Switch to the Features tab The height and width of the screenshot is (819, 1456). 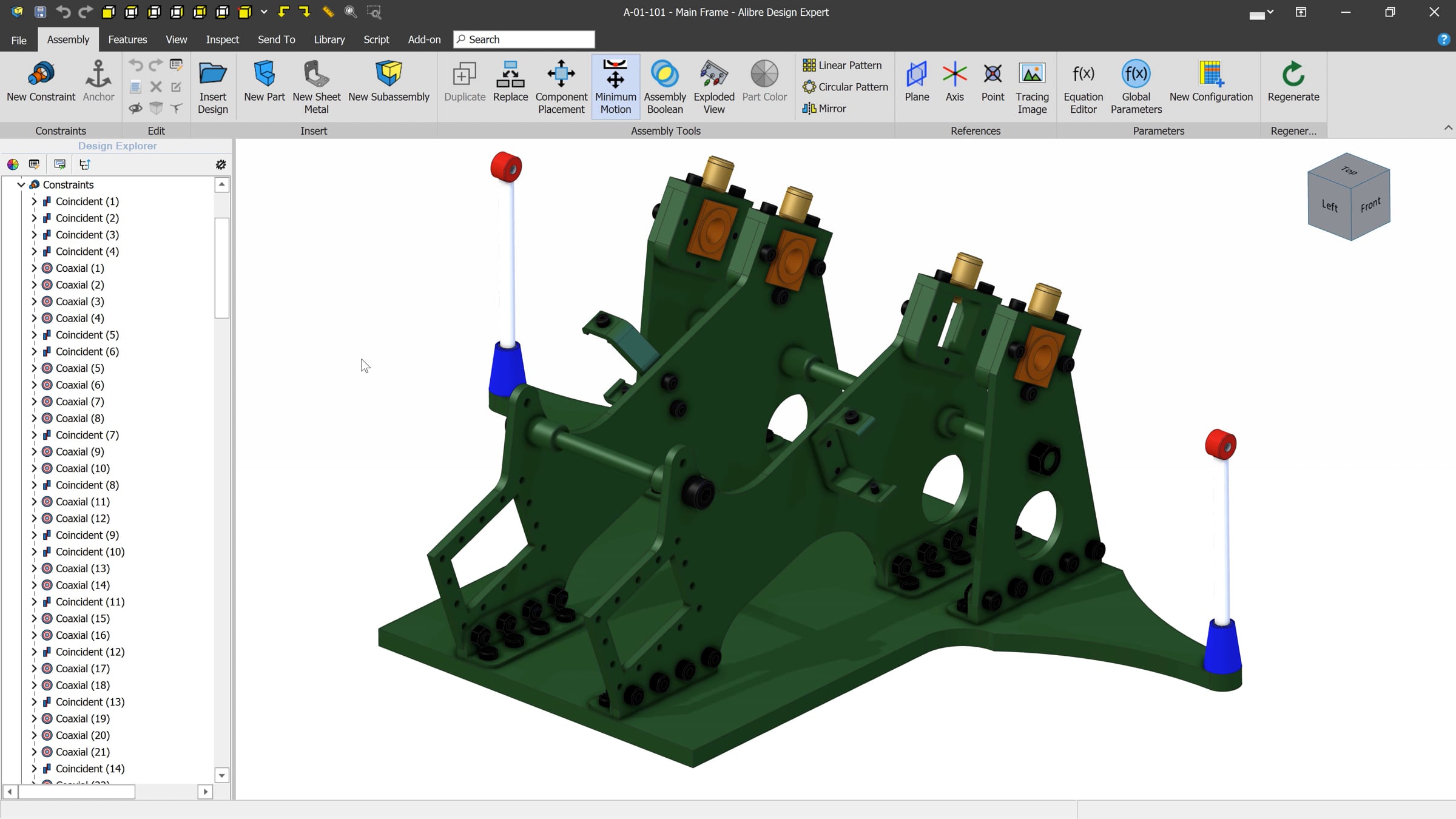coord(127,39)
